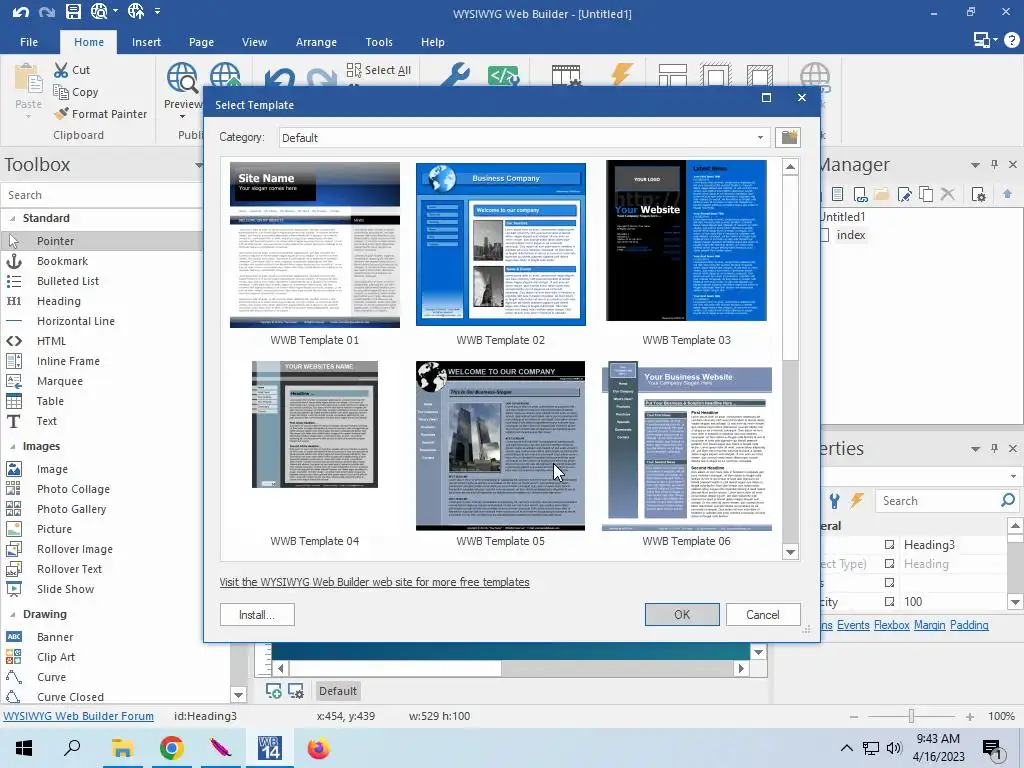The height and width of the screenshot is (768, 1024).
Task: Open the View ribbon tab
Action: (x=254, y=42)
